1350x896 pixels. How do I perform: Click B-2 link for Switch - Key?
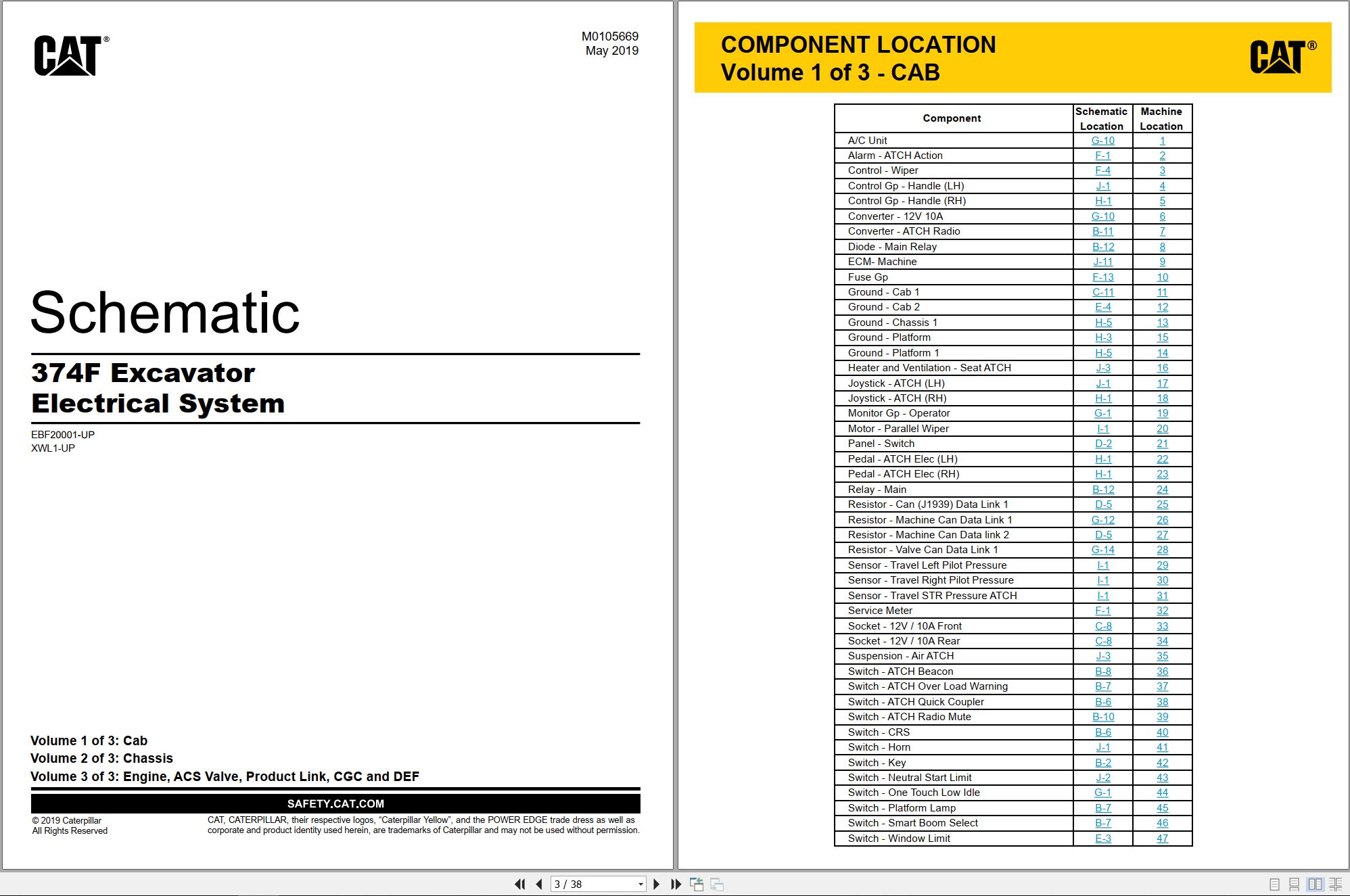coord(1103,763)
